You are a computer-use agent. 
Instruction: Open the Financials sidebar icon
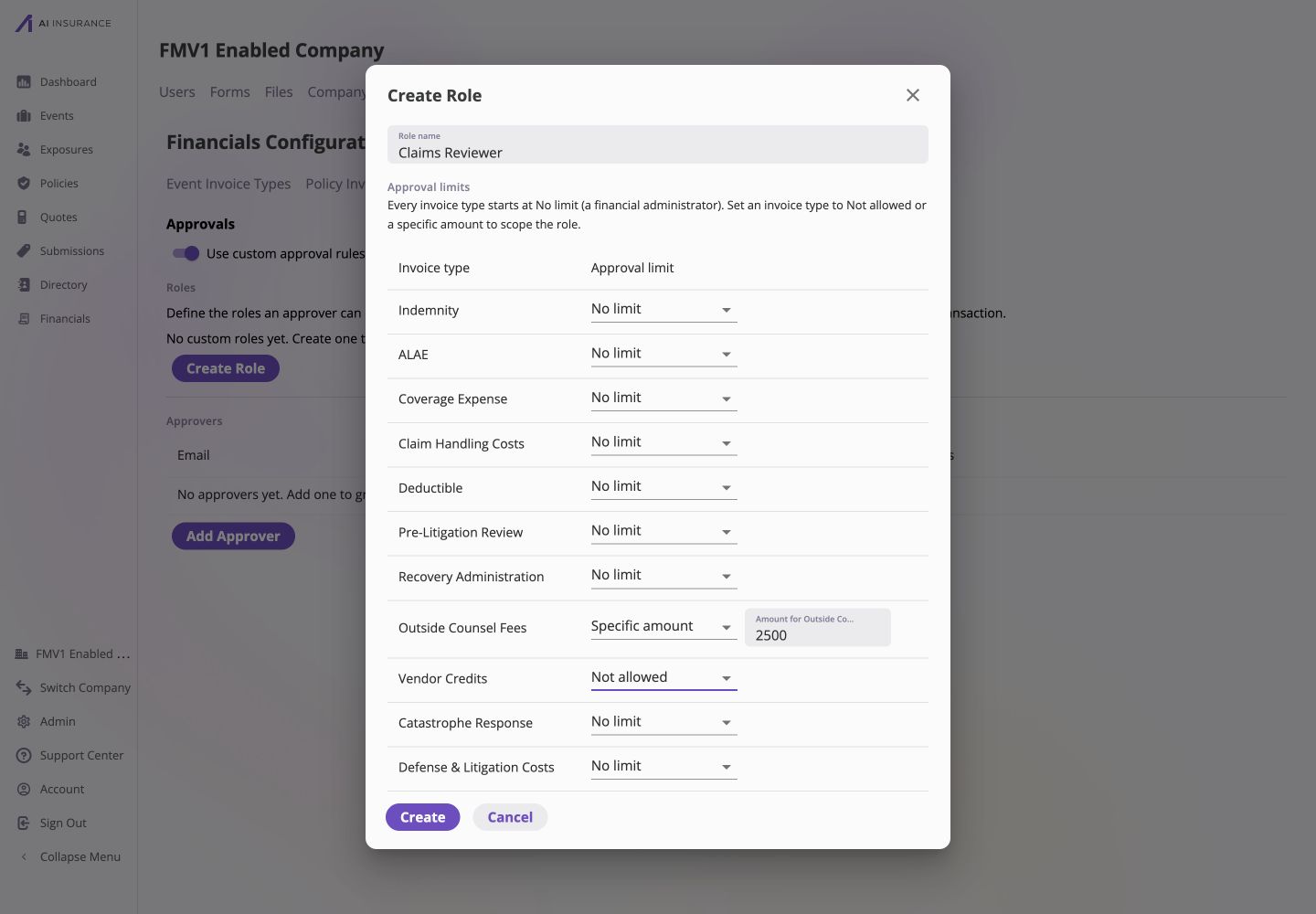click(24, 319)
